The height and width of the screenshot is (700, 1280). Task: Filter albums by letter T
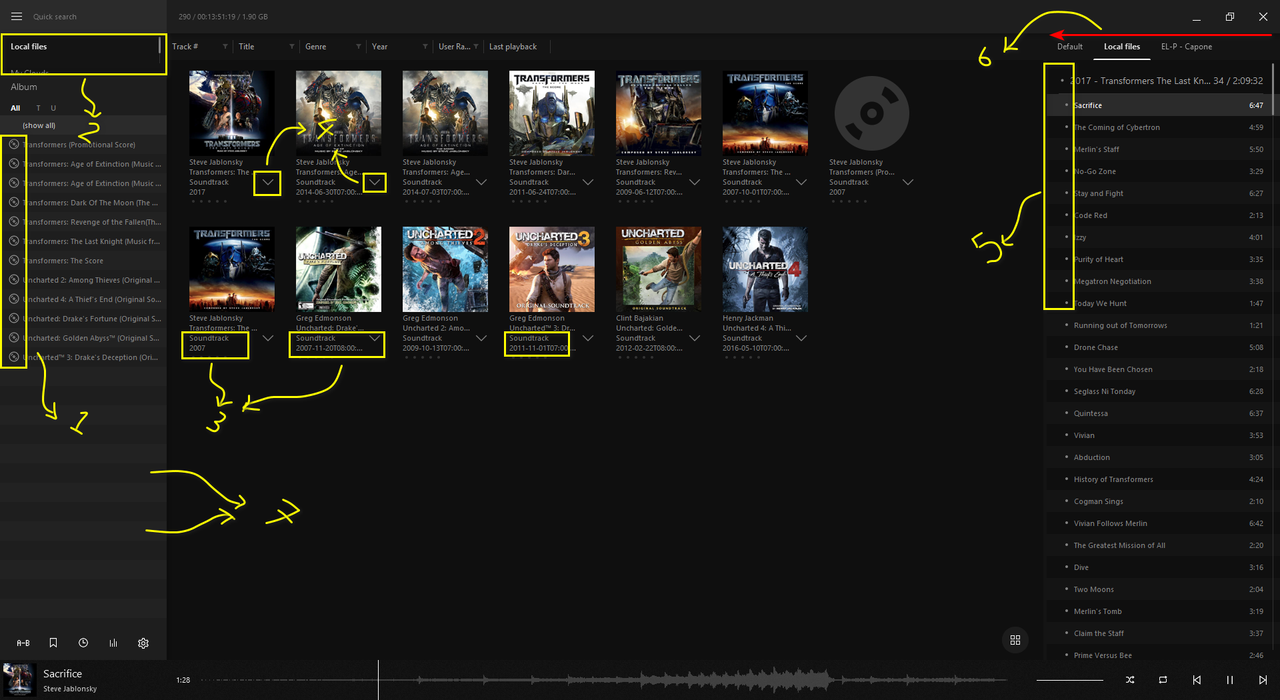38,108
